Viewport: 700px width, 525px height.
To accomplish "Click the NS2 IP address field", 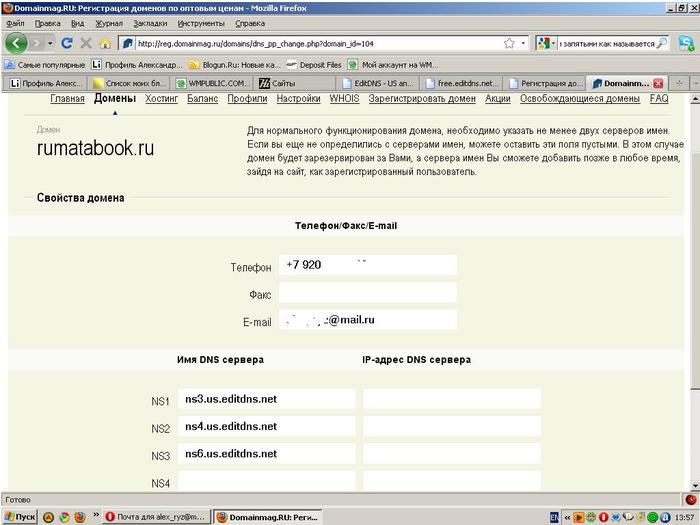I will pos(451,426).
